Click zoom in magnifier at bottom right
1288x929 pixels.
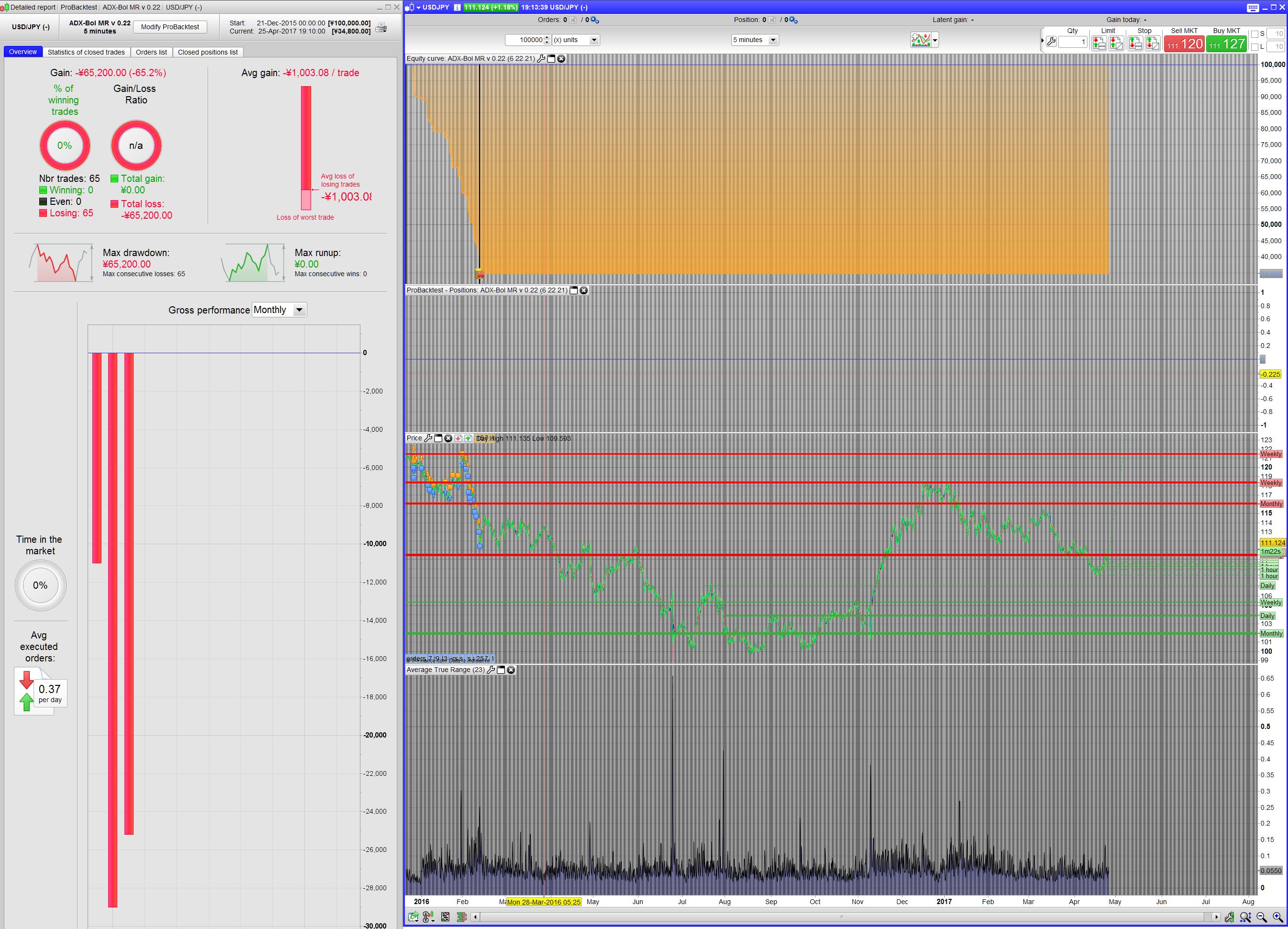point(1277,917)
